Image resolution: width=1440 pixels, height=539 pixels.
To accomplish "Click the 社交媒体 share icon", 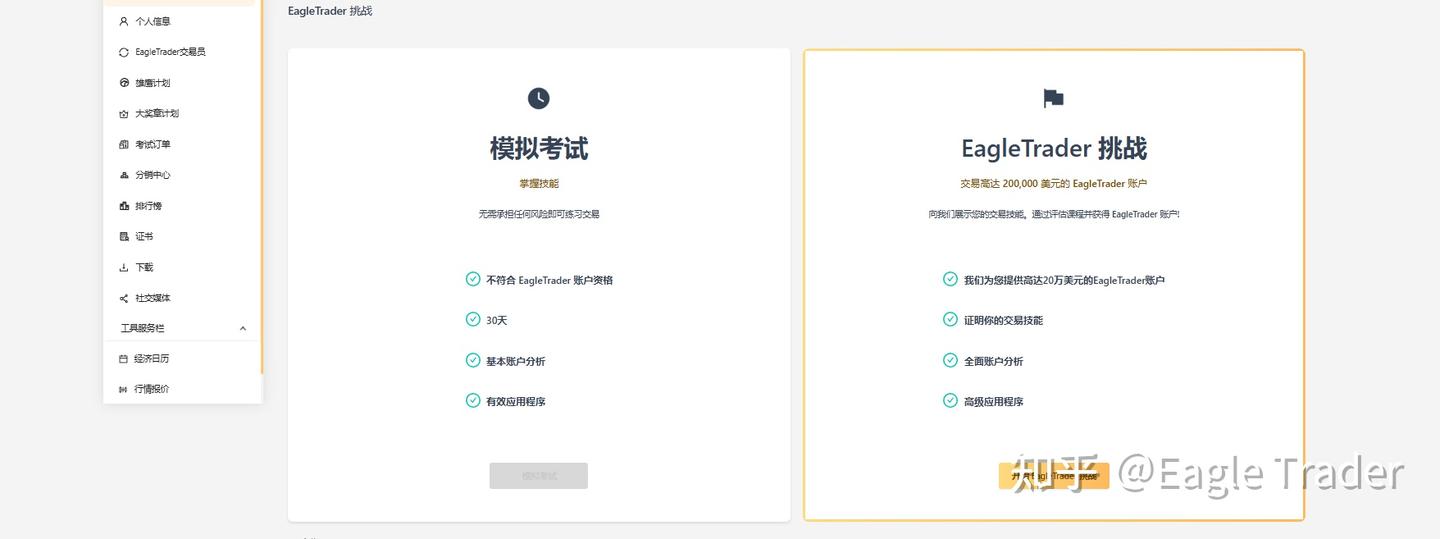I will pyautogui.click(x=124, y=298).
